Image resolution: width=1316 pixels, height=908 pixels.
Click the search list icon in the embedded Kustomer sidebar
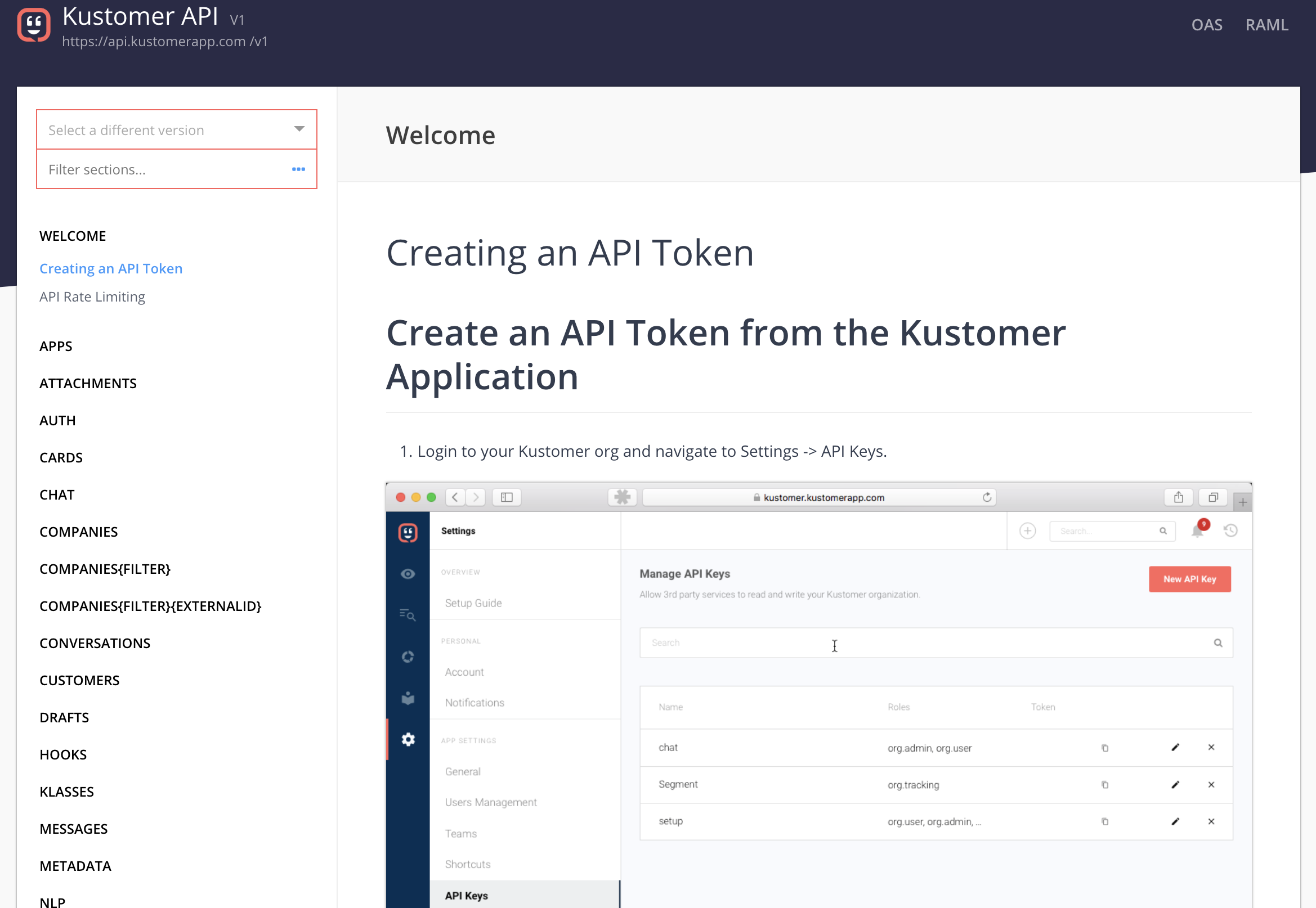point(408,614)
